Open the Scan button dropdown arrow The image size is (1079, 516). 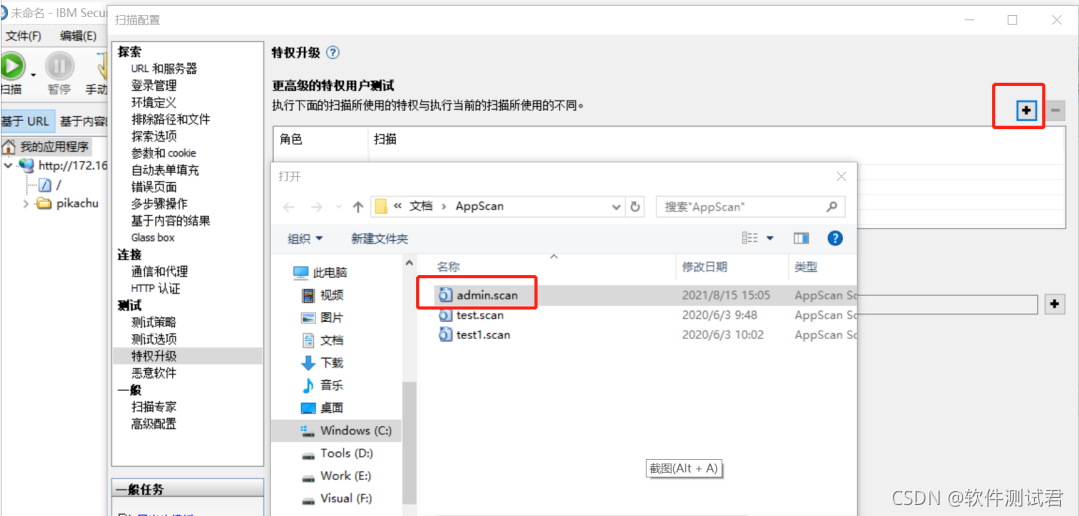32,74
